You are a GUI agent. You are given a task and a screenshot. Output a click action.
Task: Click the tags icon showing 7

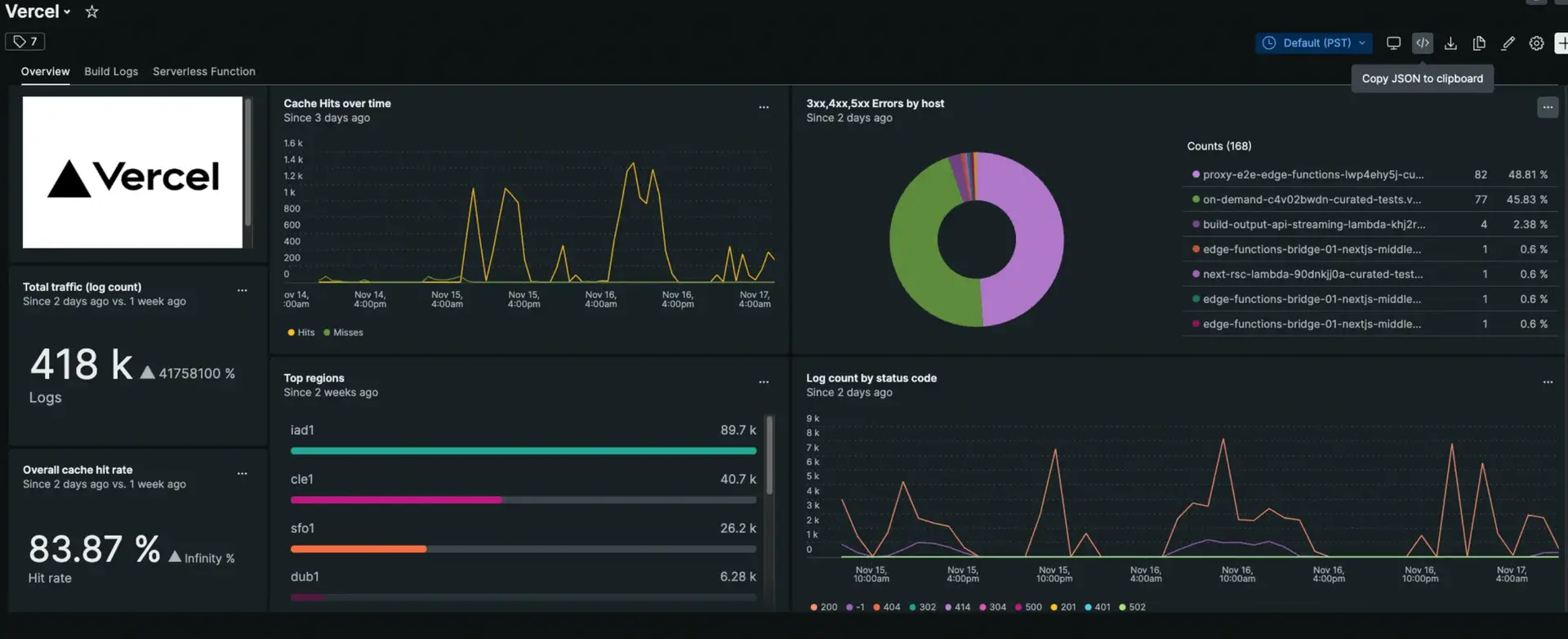point(25,42)
